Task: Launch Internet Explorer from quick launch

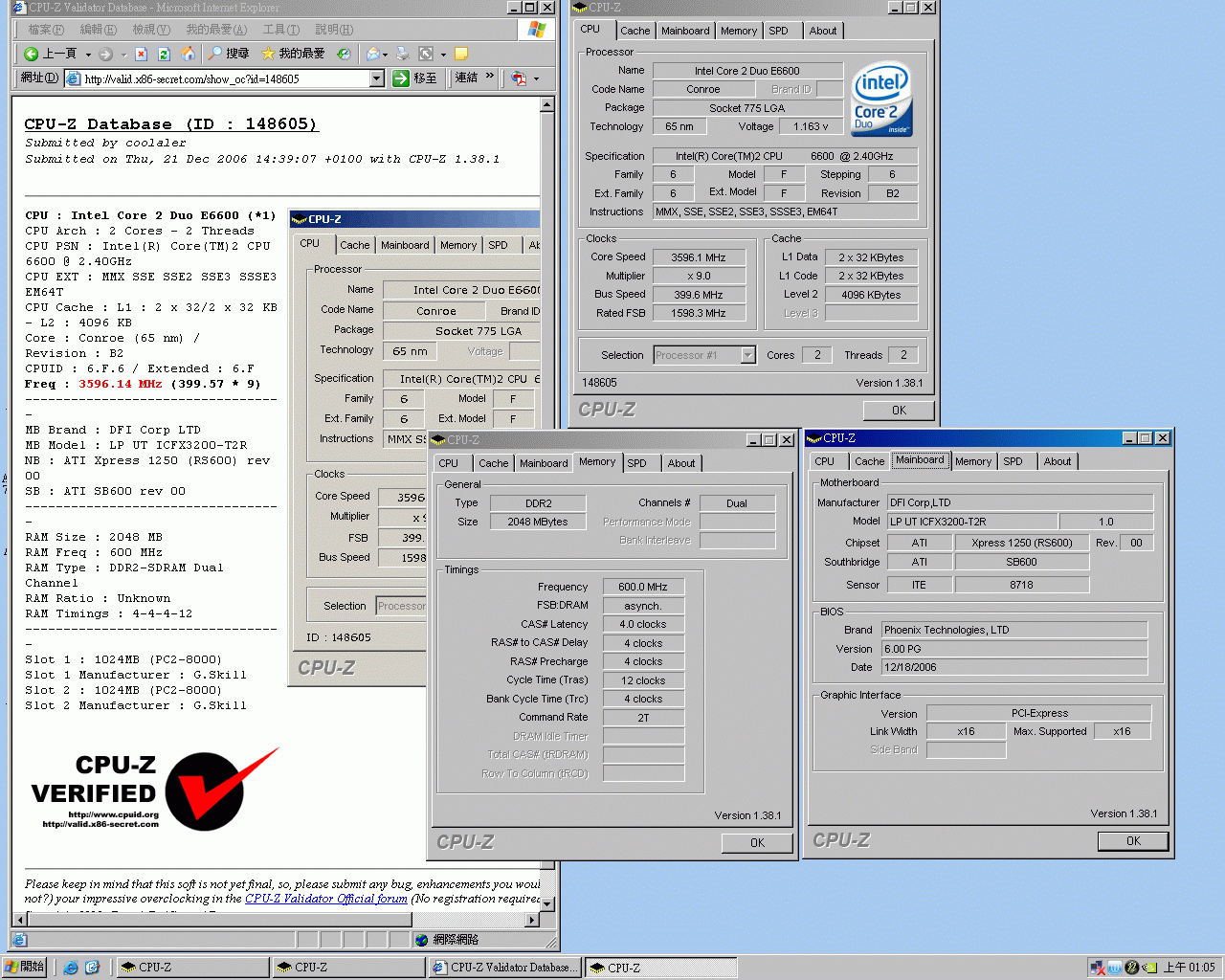Action: click(71, 968)
